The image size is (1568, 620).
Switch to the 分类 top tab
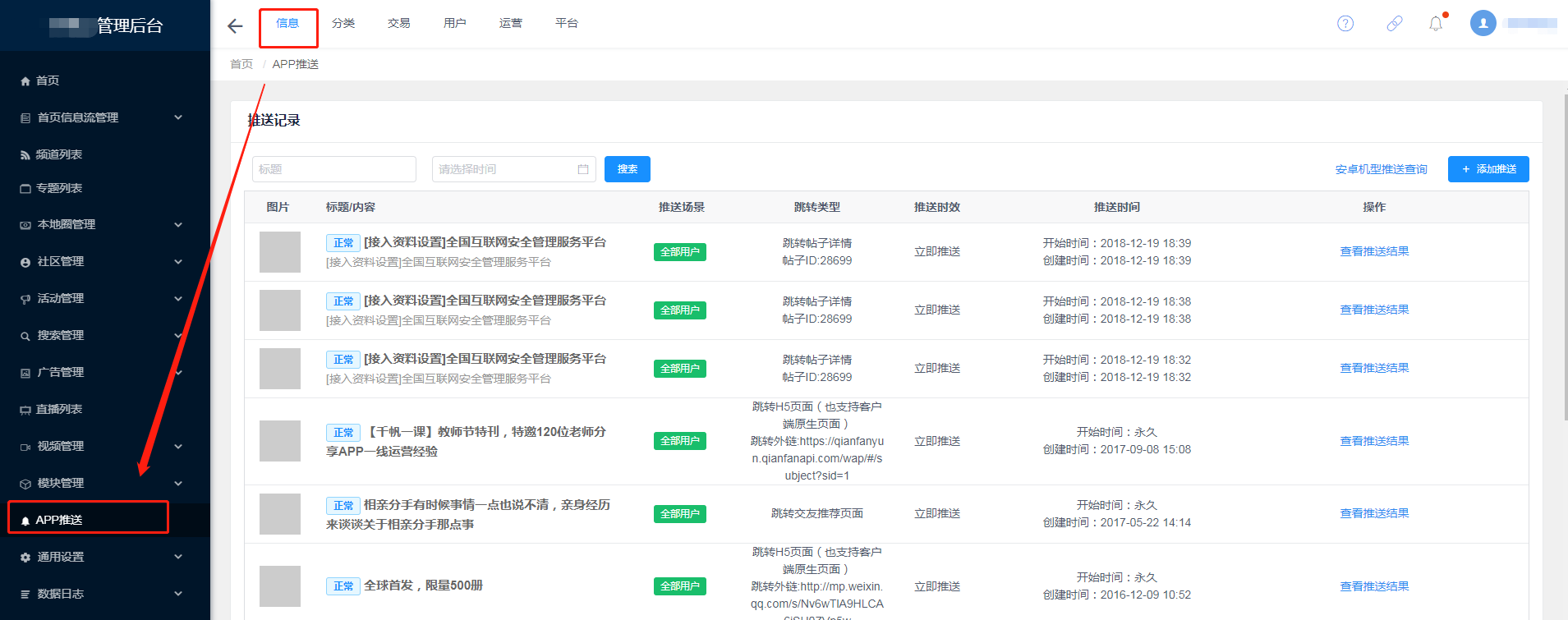pos(343,24)
